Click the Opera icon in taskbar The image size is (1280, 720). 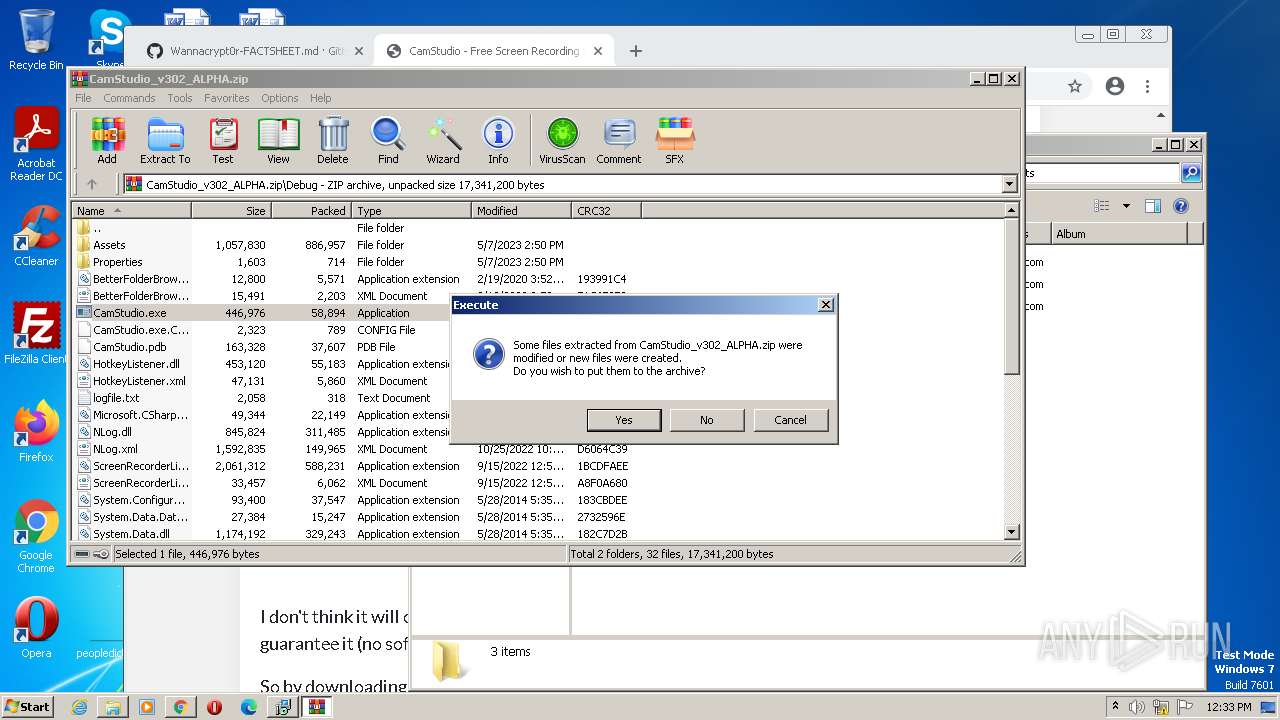214,707
